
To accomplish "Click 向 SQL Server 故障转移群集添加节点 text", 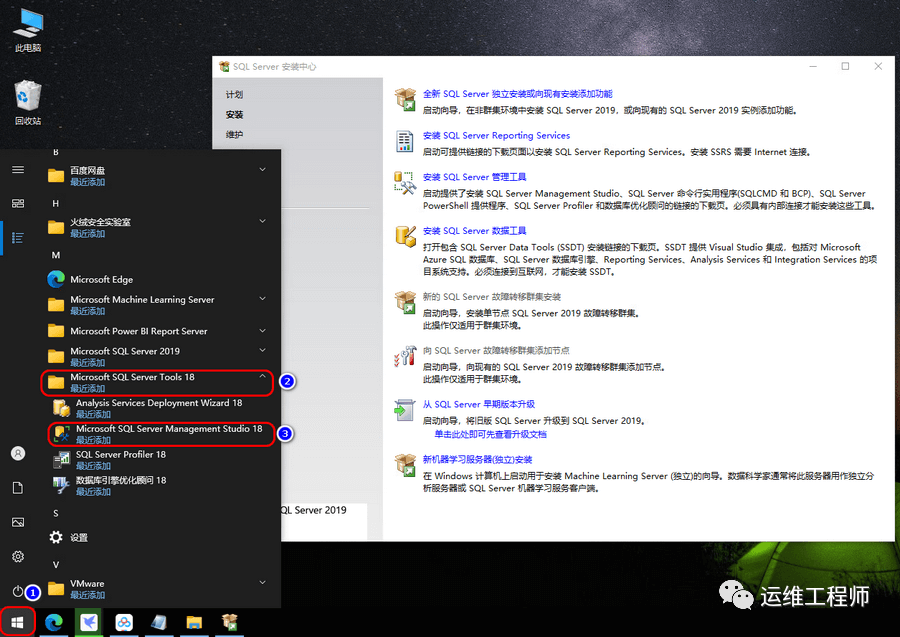I will pos(496,350).
